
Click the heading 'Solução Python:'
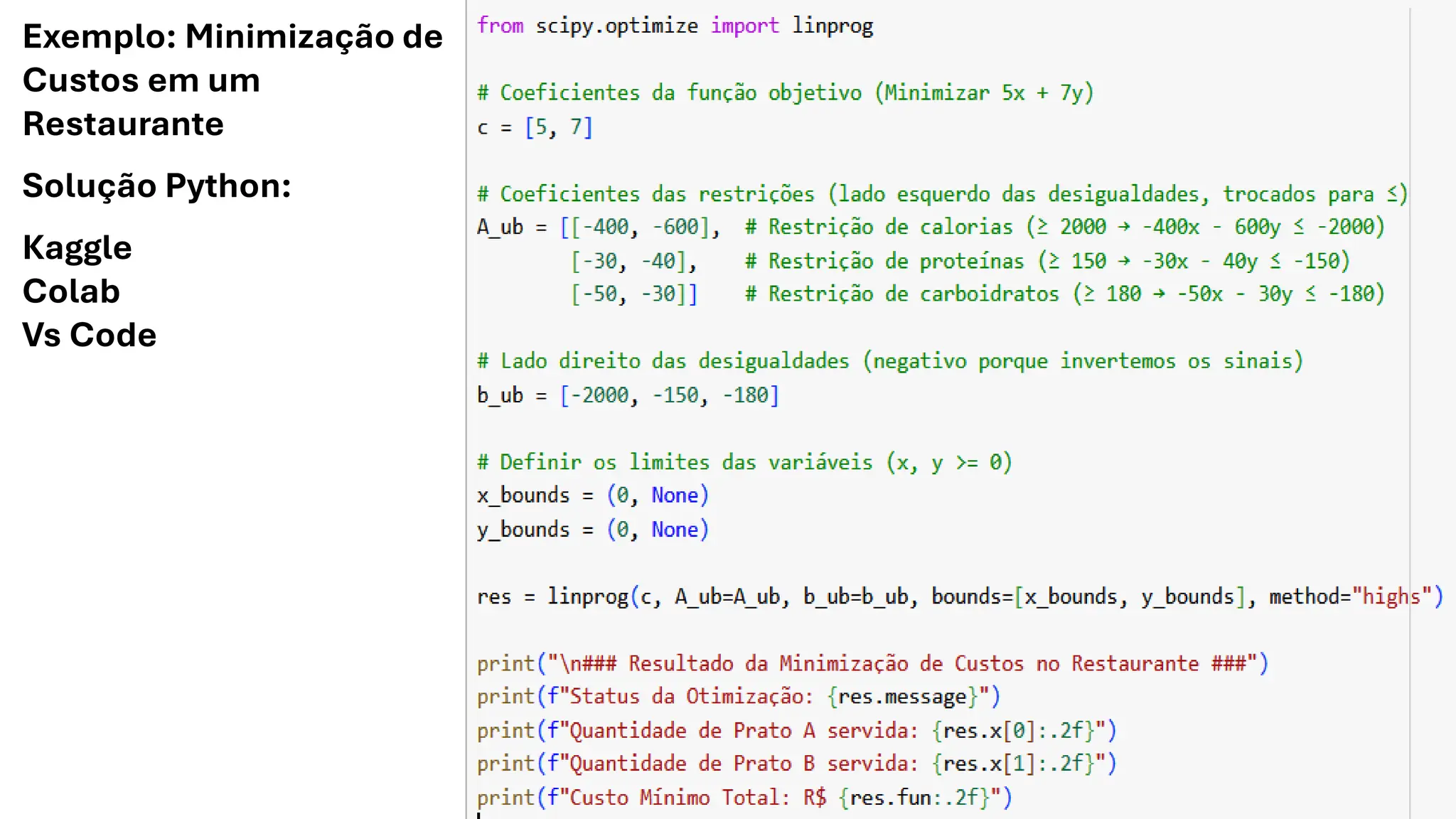click(156, 186)
